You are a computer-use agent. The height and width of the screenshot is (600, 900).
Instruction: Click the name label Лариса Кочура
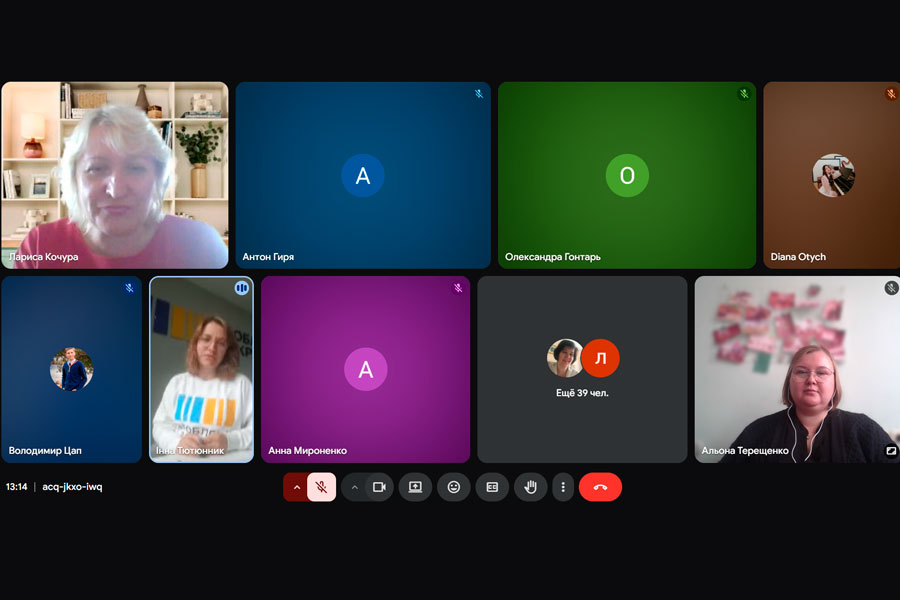44,257
